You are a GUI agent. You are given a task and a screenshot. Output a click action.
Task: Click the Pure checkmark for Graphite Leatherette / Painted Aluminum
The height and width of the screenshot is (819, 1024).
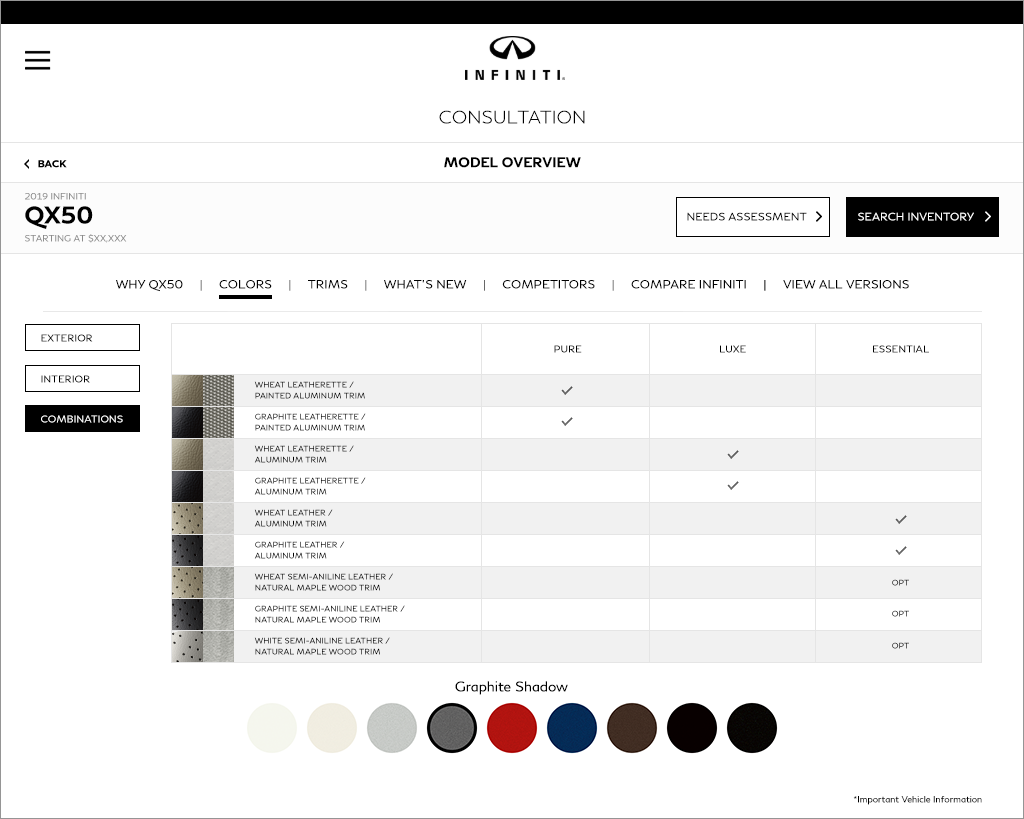coord(567,422)
